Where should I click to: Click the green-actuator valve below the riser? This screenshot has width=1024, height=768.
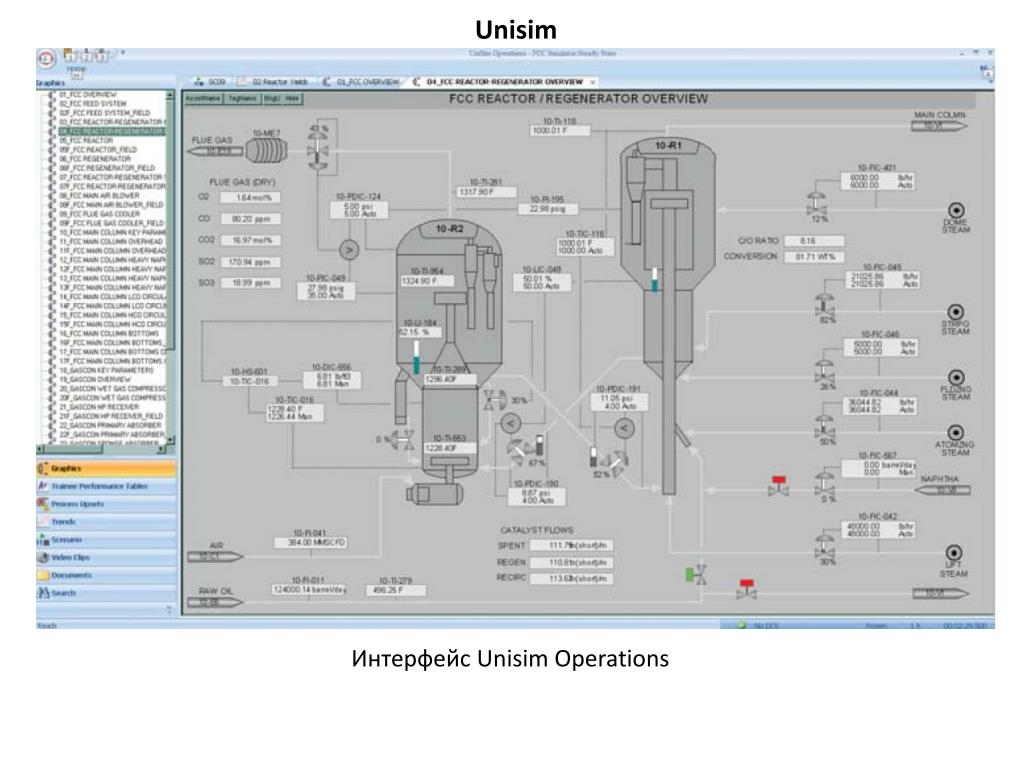point(696,575)
